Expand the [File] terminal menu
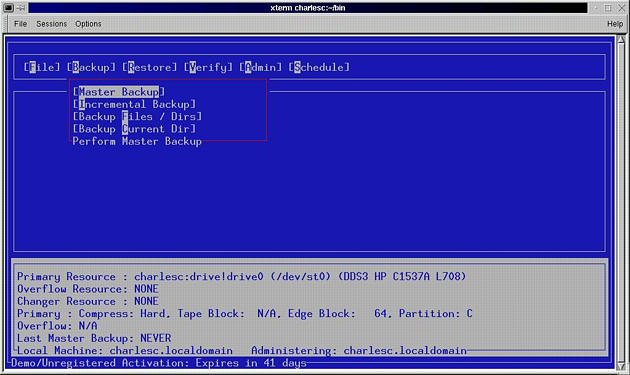The image size is (630, 375). 42,67
